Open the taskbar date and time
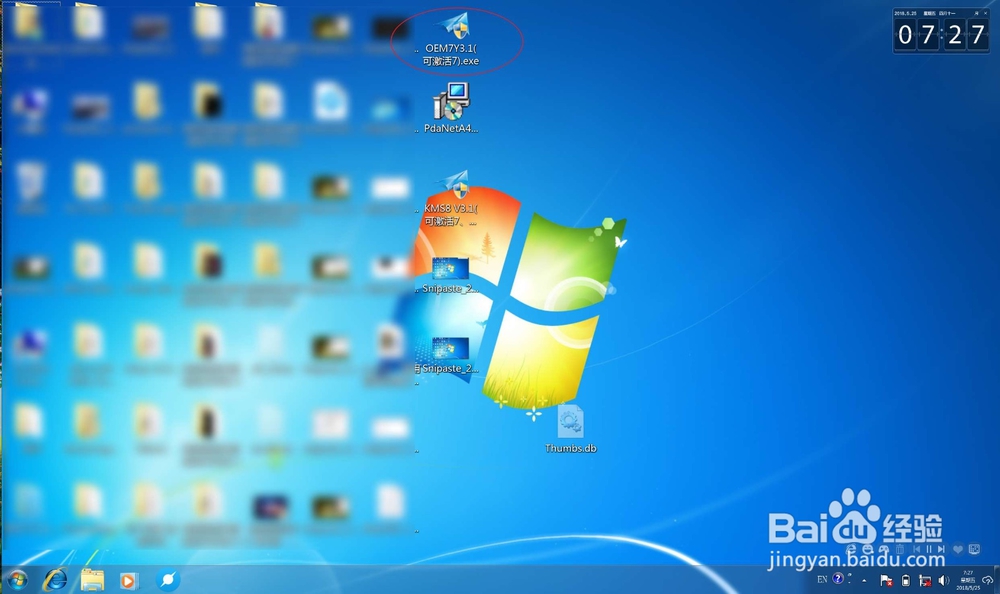 [968, 580]
